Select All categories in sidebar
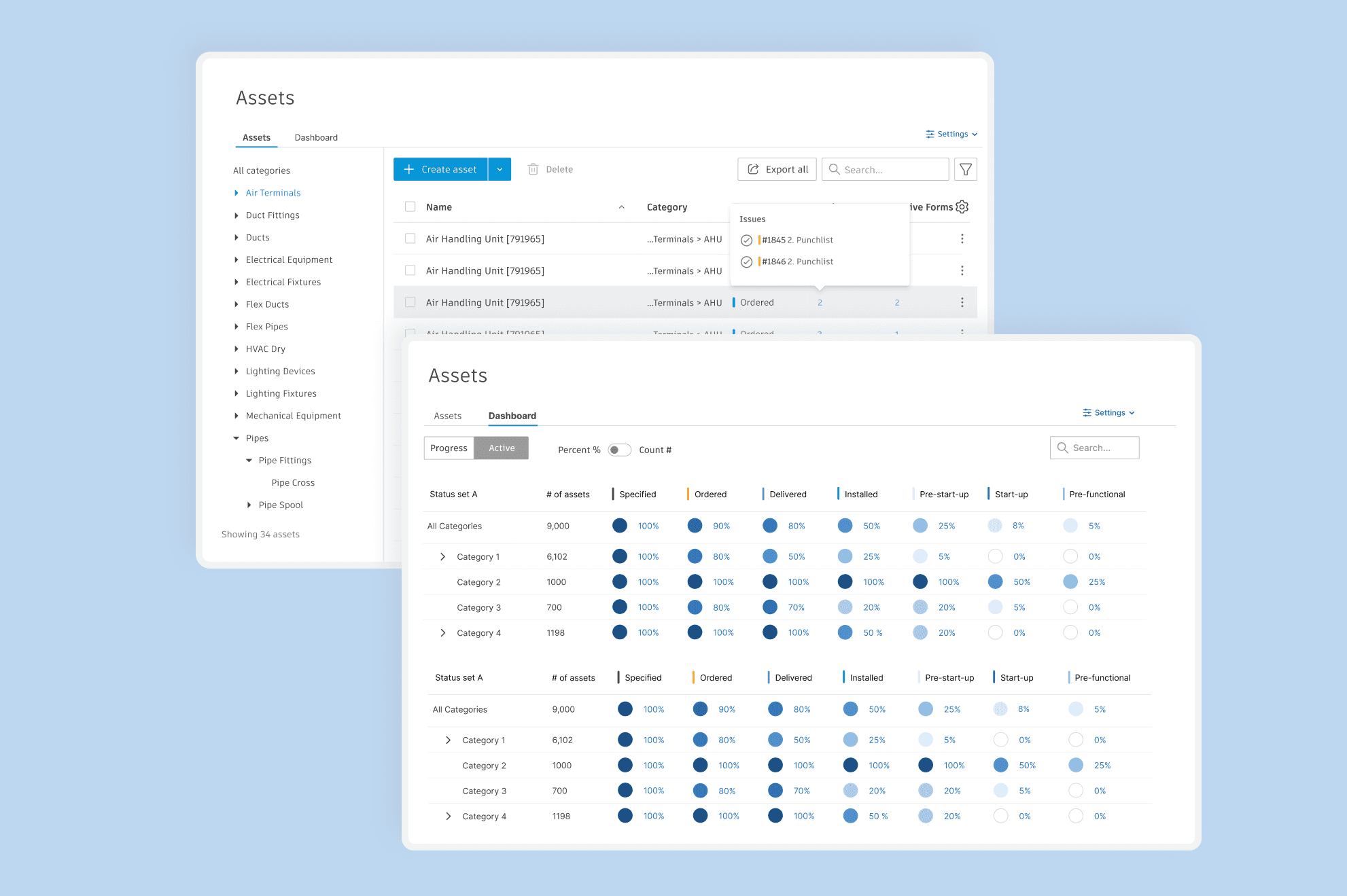Viewport: 1347px width, 896px height. [262, 171]
